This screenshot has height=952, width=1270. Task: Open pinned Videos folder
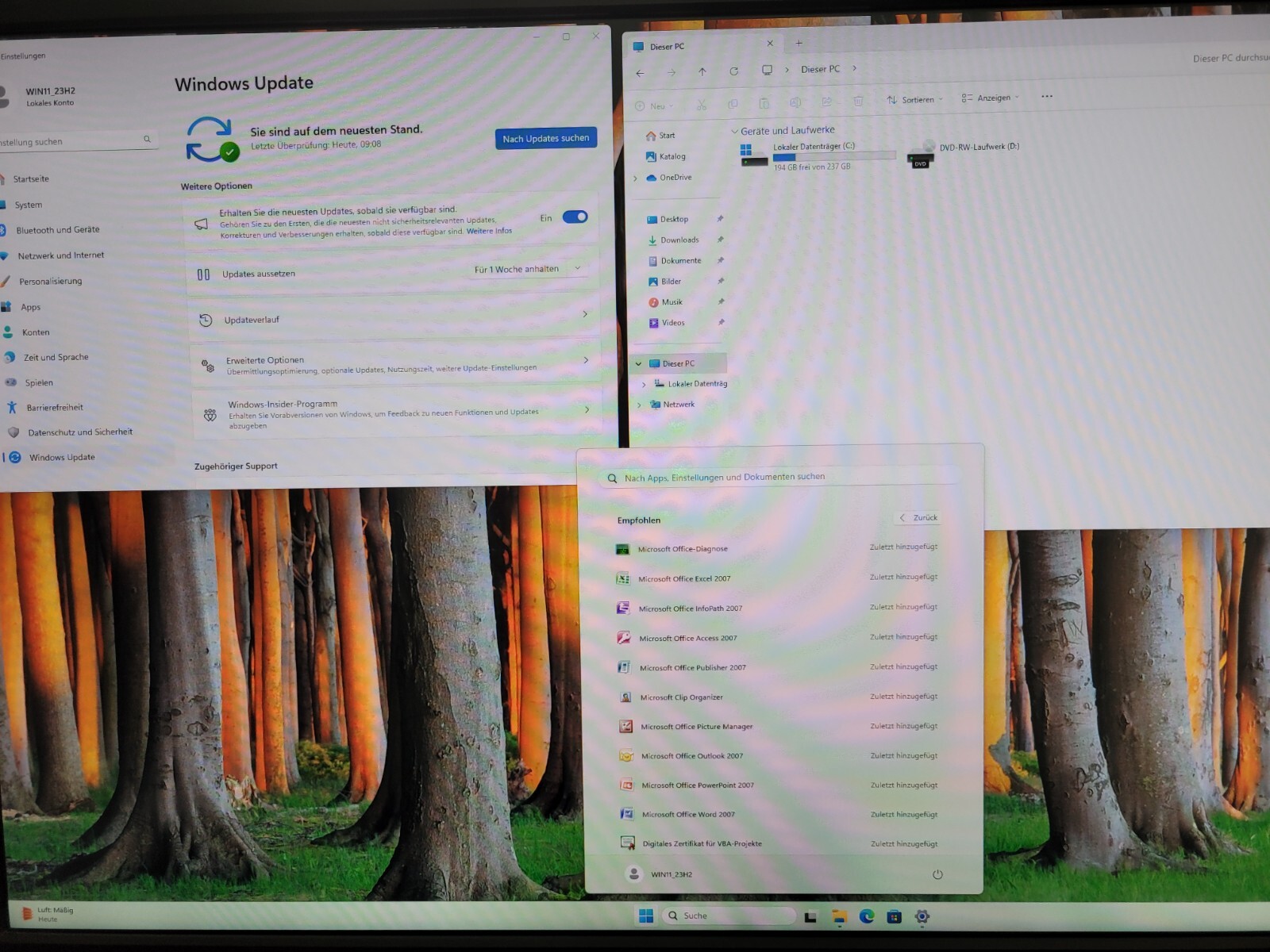coord(673,322)
